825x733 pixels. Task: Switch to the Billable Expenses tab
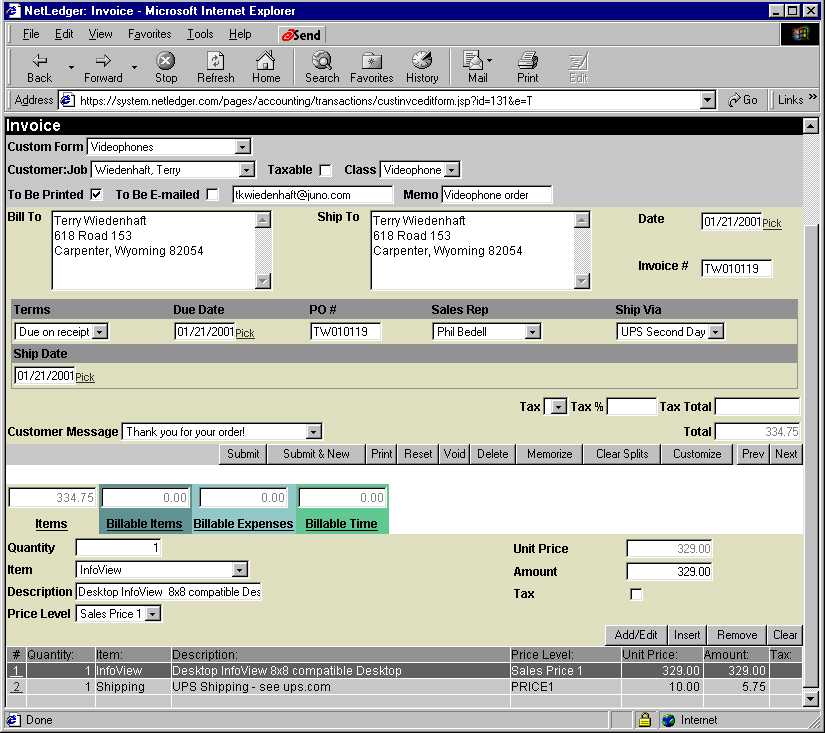point(243,524)
